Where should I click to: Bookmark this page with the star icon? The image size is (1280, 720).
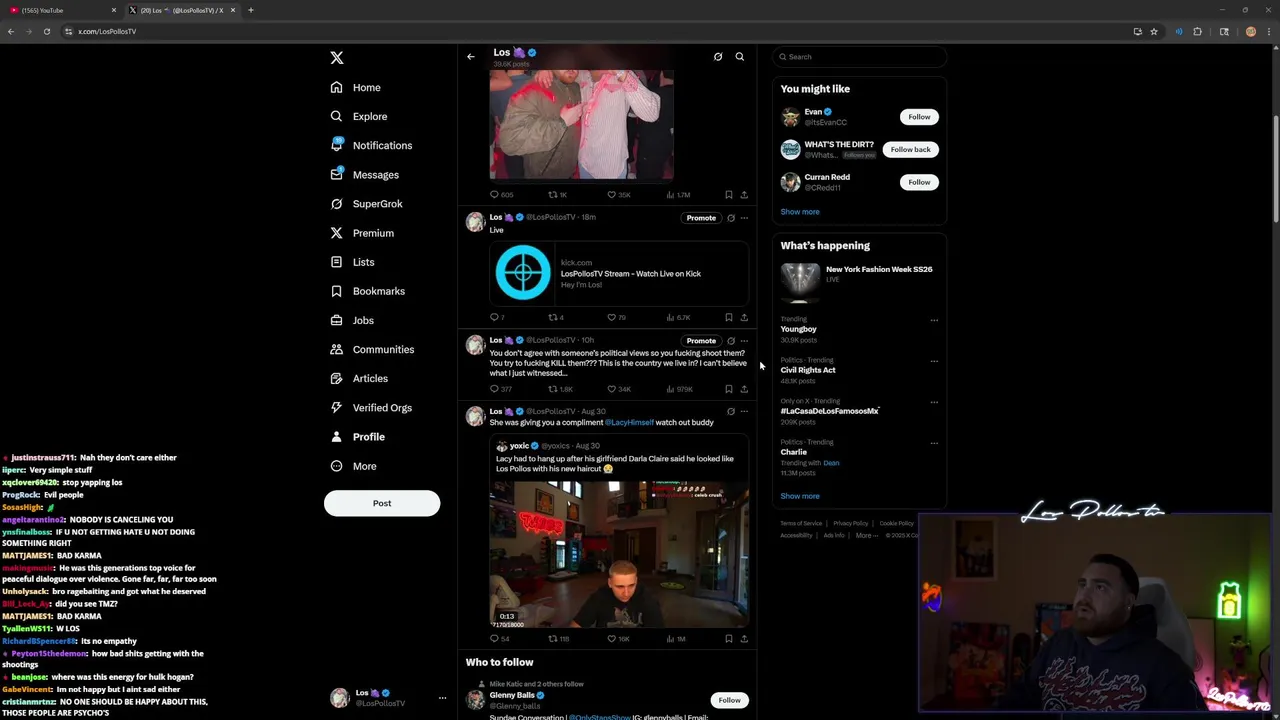click(x=1154, y=31)
